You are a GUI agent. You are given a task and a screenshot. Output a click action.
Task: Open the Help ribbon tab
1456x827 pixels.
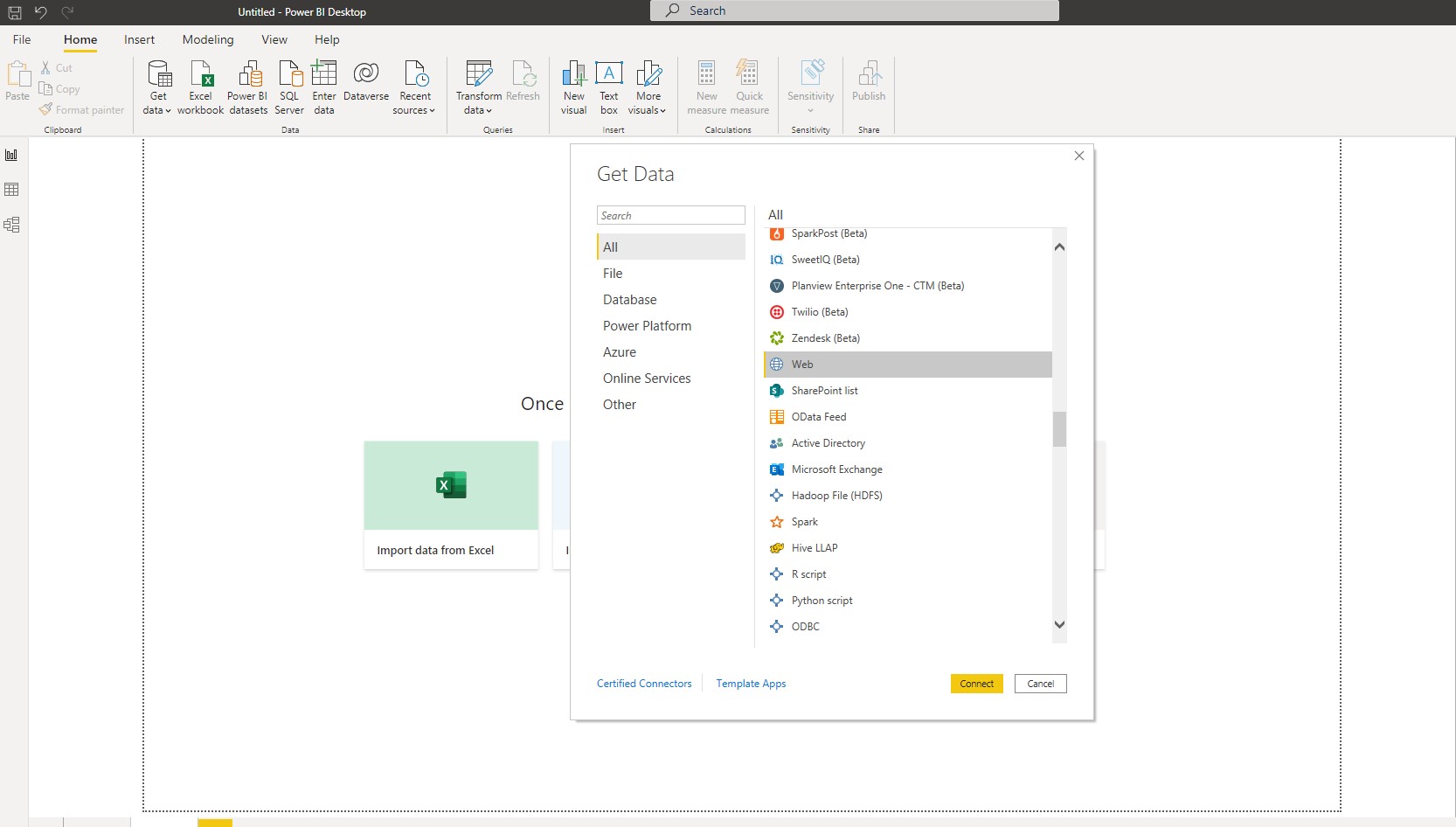click(327, 39)
